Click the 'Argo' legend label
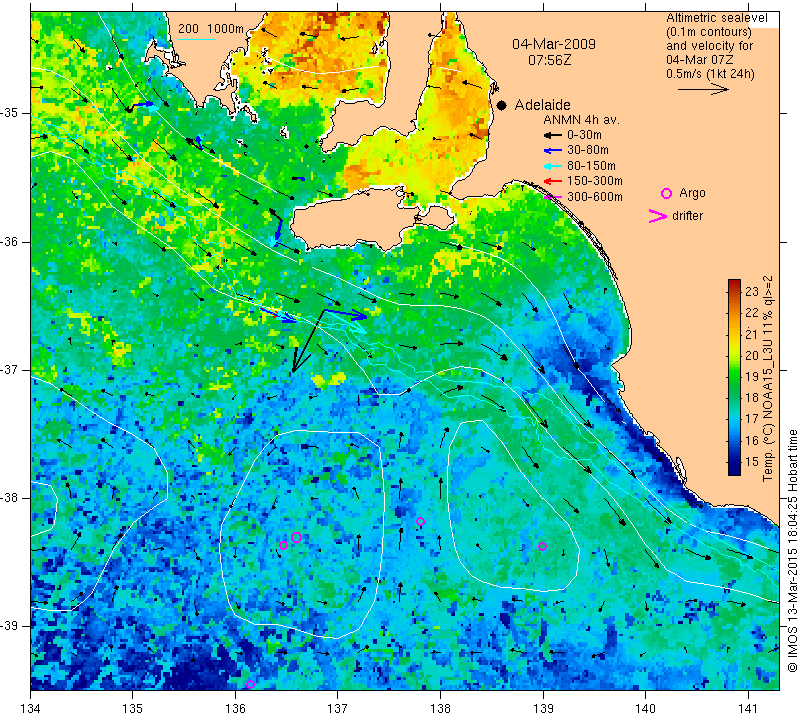The image size is (800, 720). 692,193
